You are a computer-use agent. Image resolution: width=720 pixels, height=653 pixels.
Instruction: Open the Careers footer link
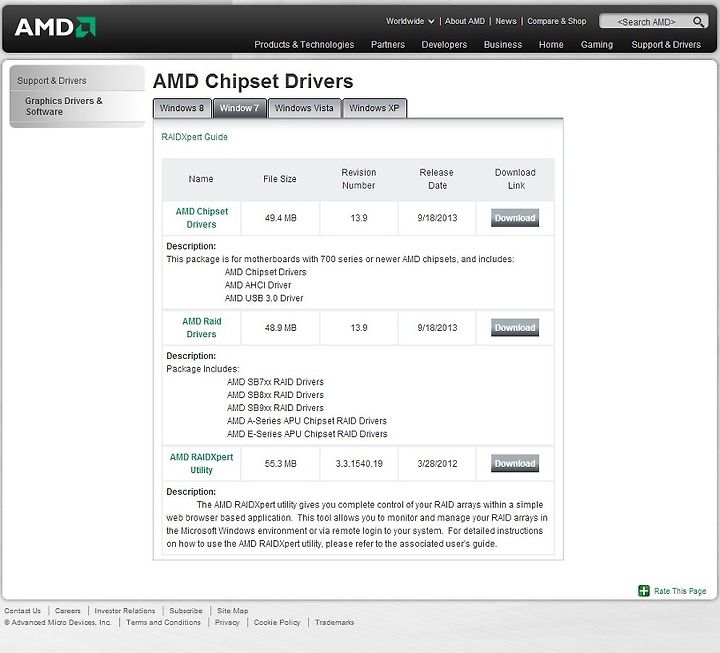(68, 611)
